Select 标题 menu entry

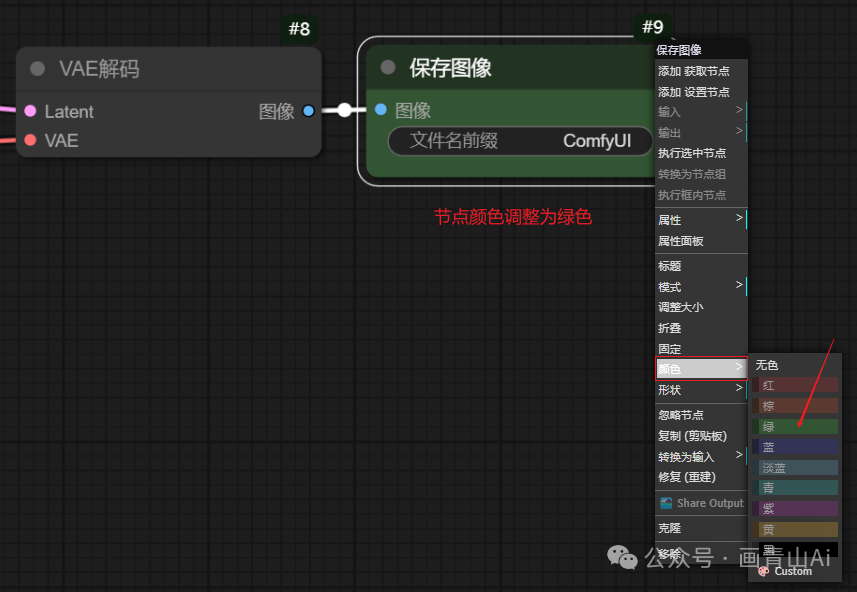click(x=701, y=266)
